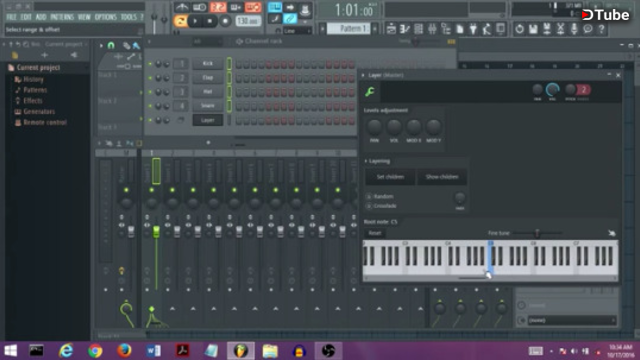
Task: Click the Play transport button
Action: pyautogui.click(x=195, y=21)
